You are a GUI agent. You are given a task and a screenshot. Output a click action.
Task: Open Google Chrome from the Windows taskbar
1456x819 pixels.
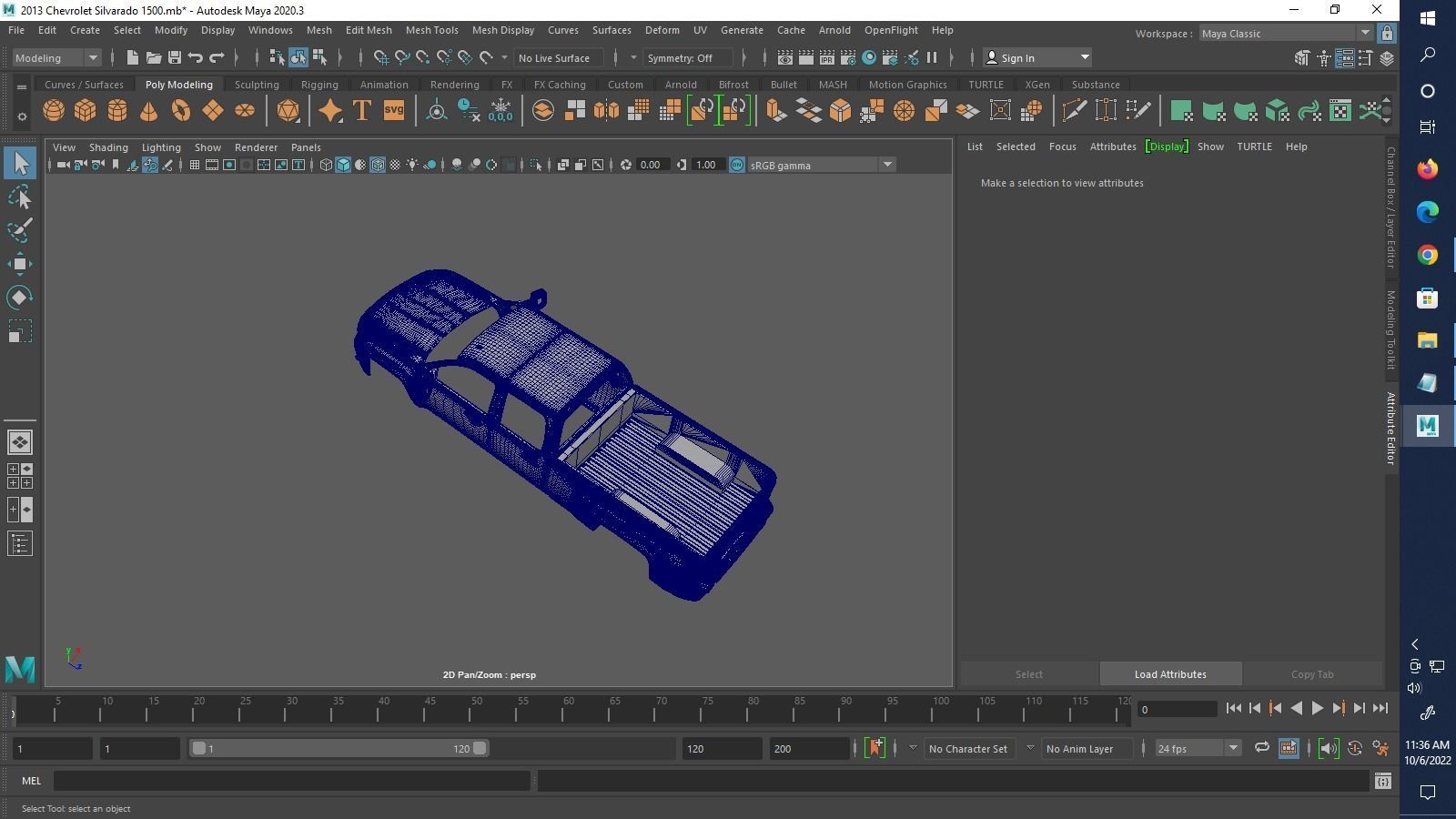(1427, 255)
